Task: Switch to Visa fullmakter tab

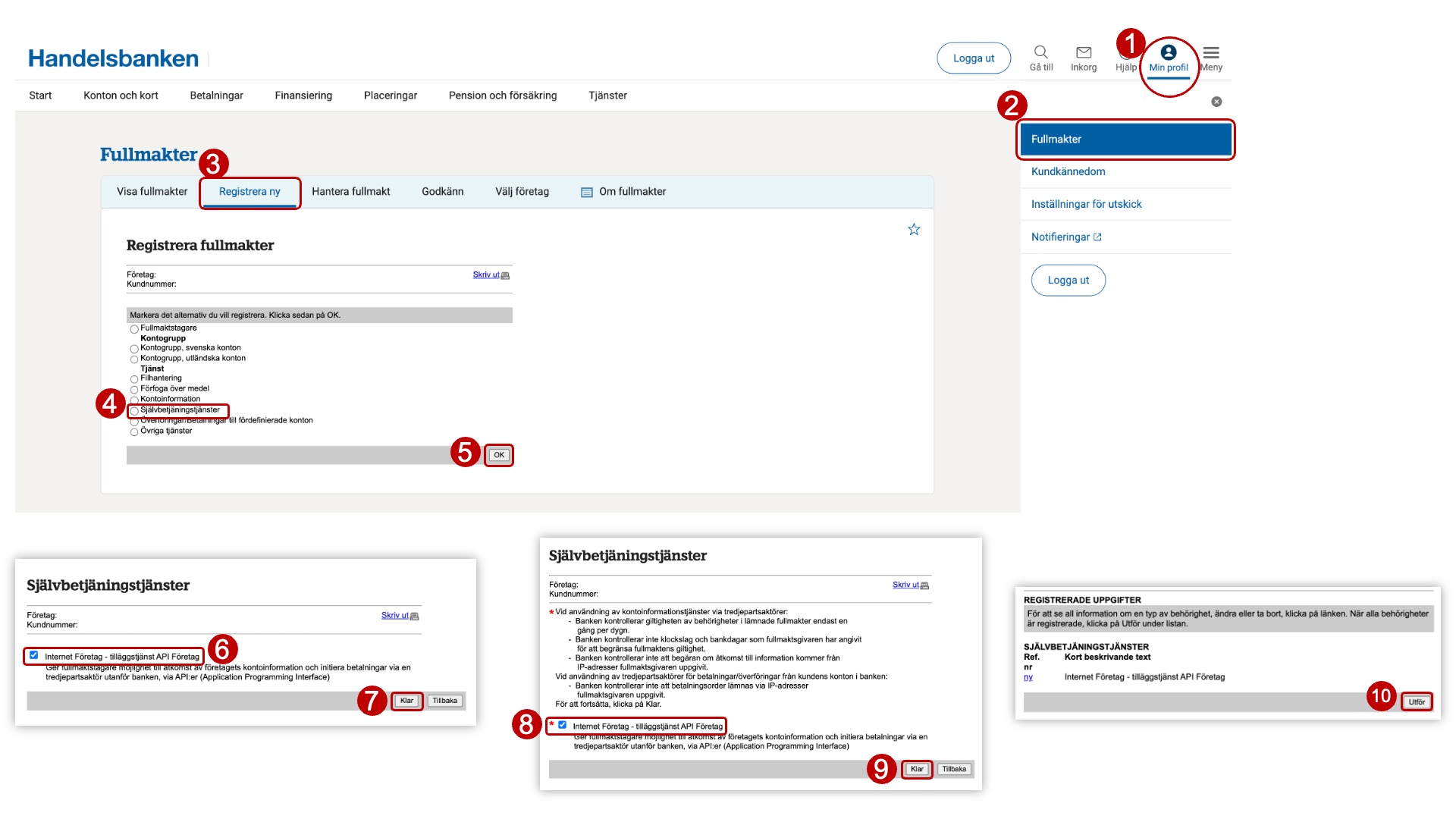Action: (152, 192)
